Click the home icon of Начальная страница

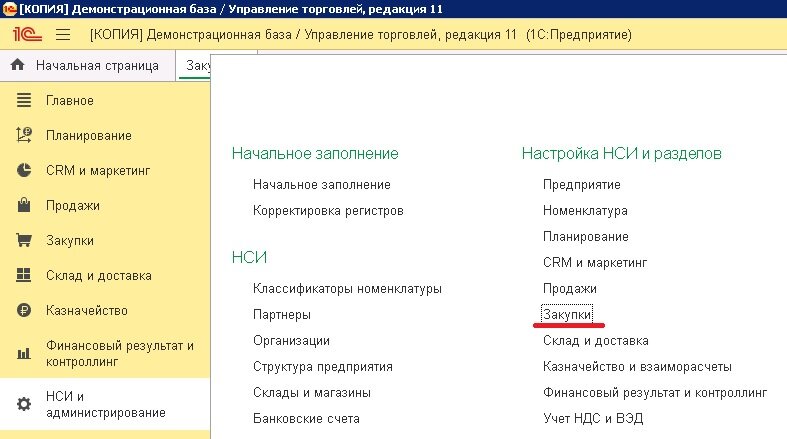click(18, 65)
